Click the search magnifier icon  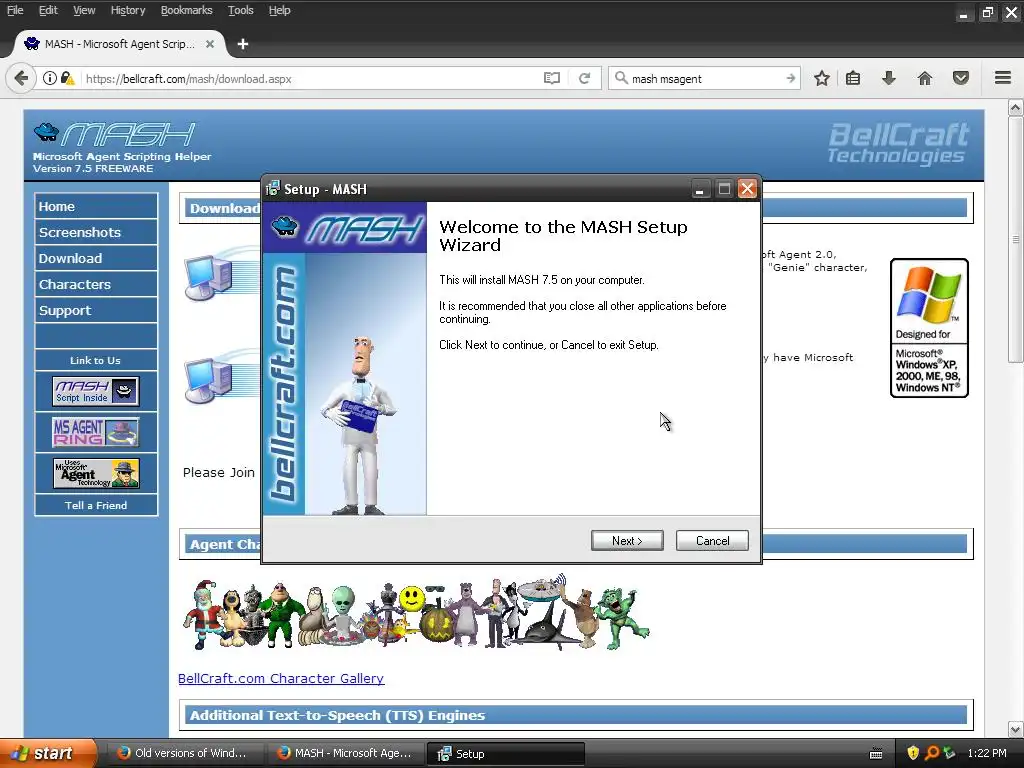pyautogui.click(x=621, y=78)
